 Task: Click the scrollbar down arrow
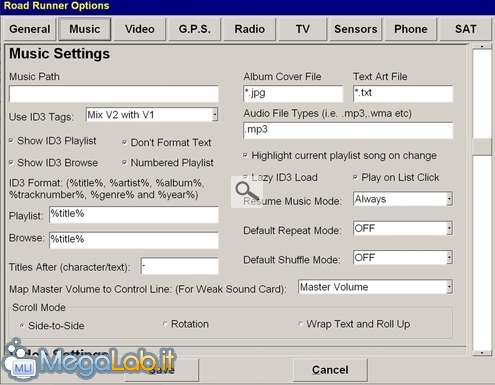tap(482, 352)
